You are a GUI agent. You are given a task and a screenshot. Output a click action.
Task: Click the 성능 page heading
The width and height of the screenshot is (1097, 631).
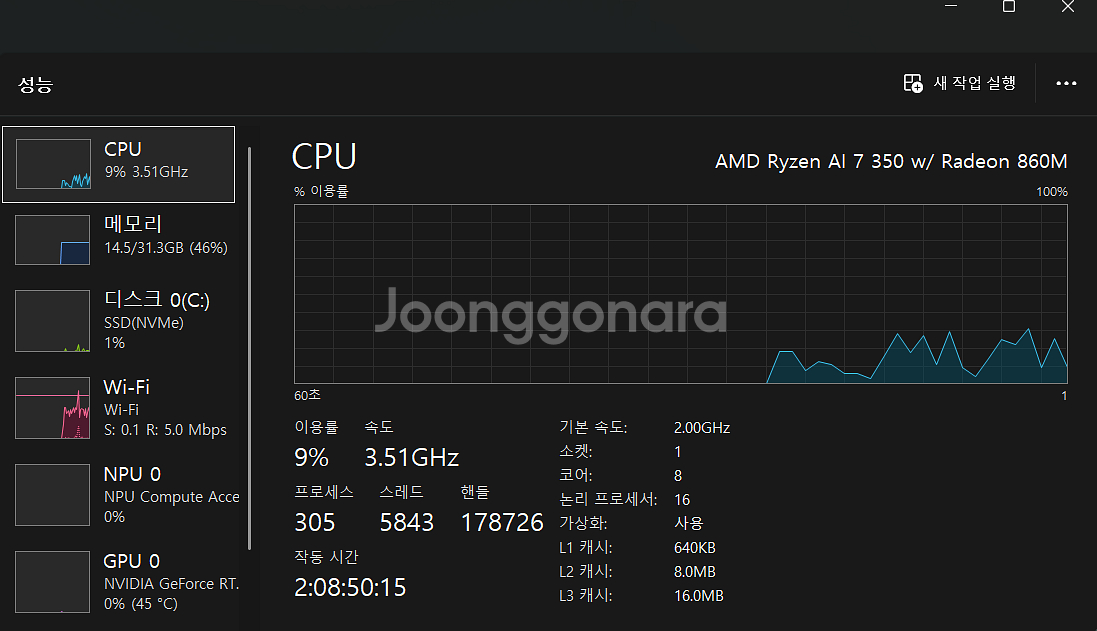pos(35,85)
